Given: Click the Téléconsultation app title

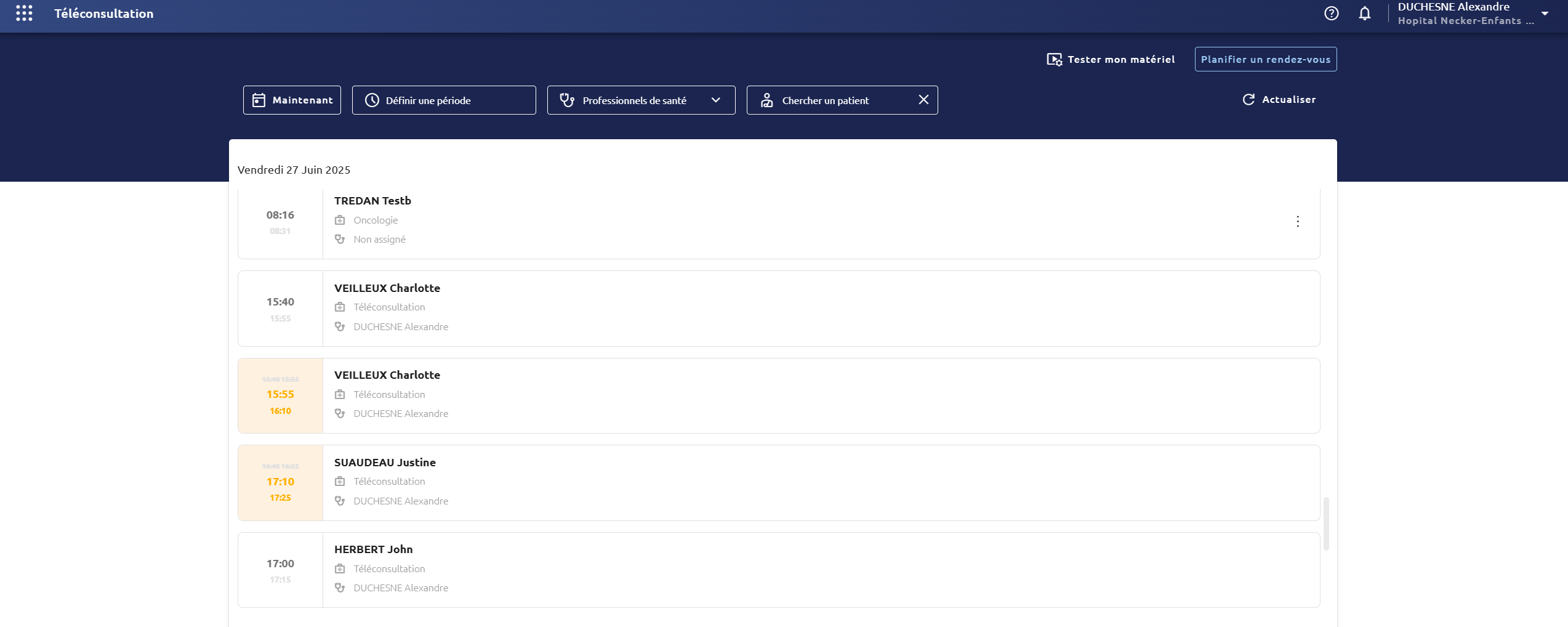Looking at the screenshot, I should coord(103,14).
